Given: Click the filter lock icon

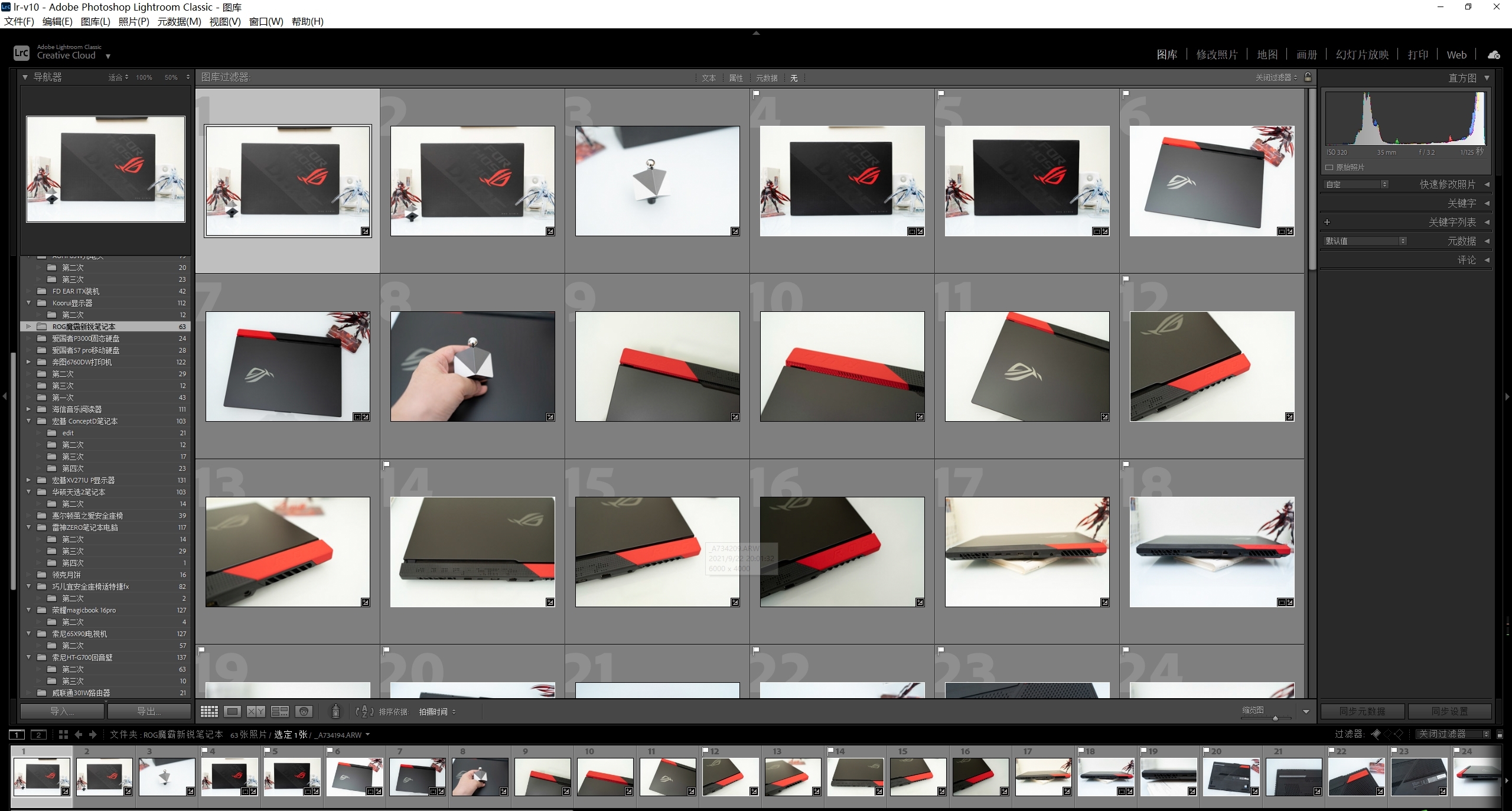Looking at the screenshot, I should tap(1308, 77).
